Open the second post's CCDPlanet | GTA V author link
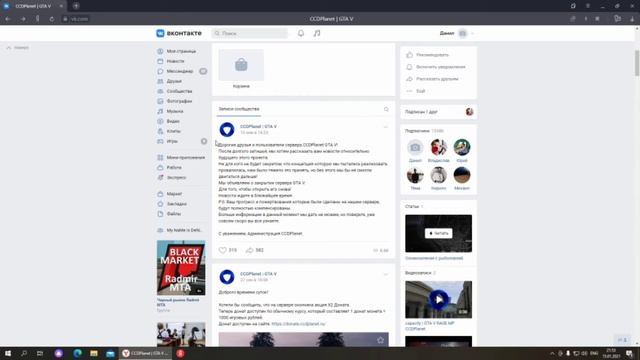 pyautogui.click(x=258, y=274)
